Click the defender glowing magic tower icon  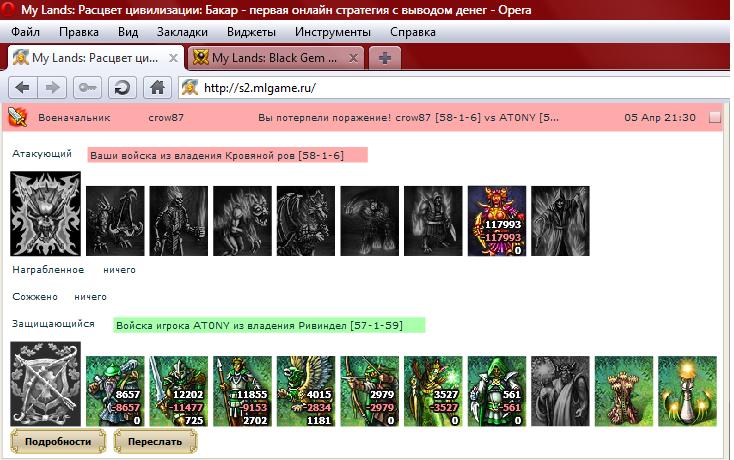tap(687, 391)
